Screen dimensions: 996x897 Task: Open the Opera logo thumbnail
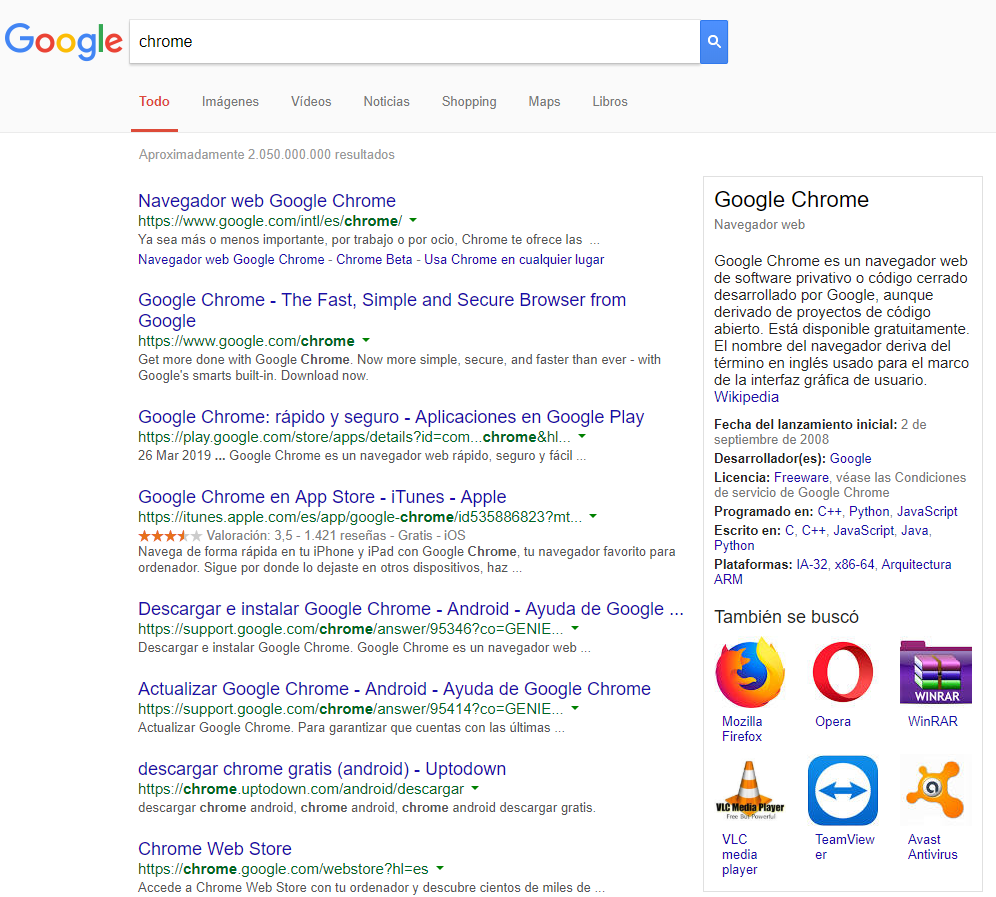843,672
